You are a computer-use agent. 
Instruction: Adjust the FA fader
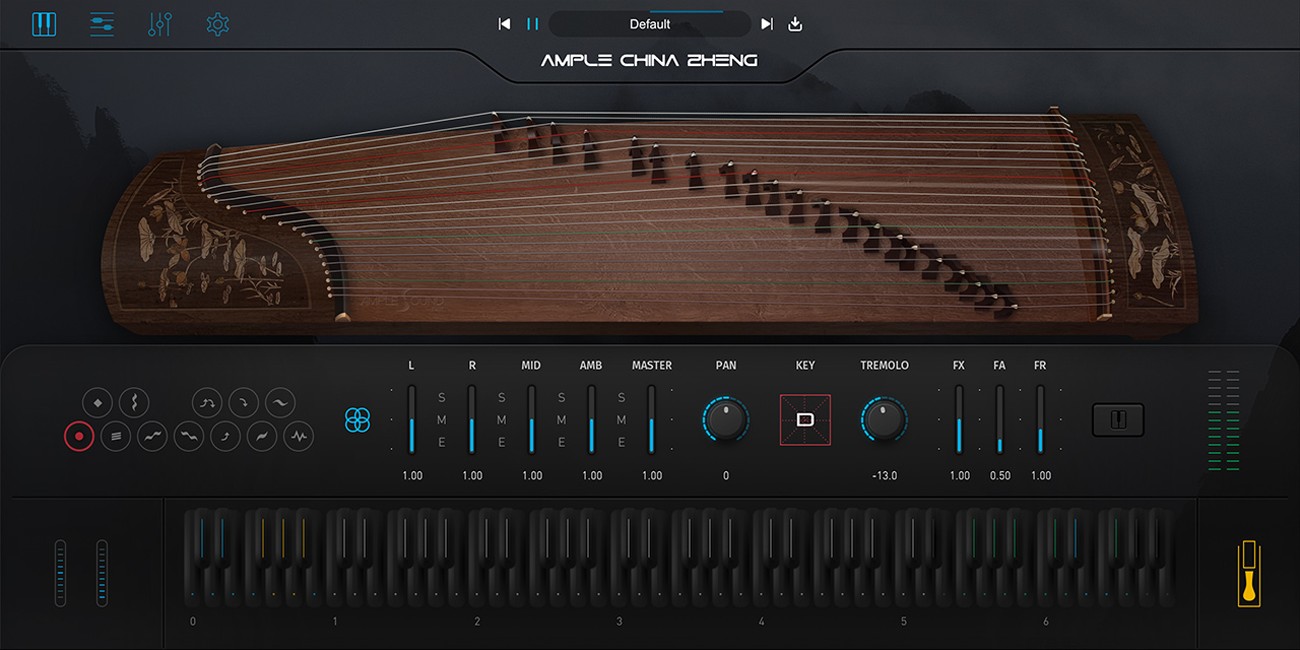pos(1000,419)
